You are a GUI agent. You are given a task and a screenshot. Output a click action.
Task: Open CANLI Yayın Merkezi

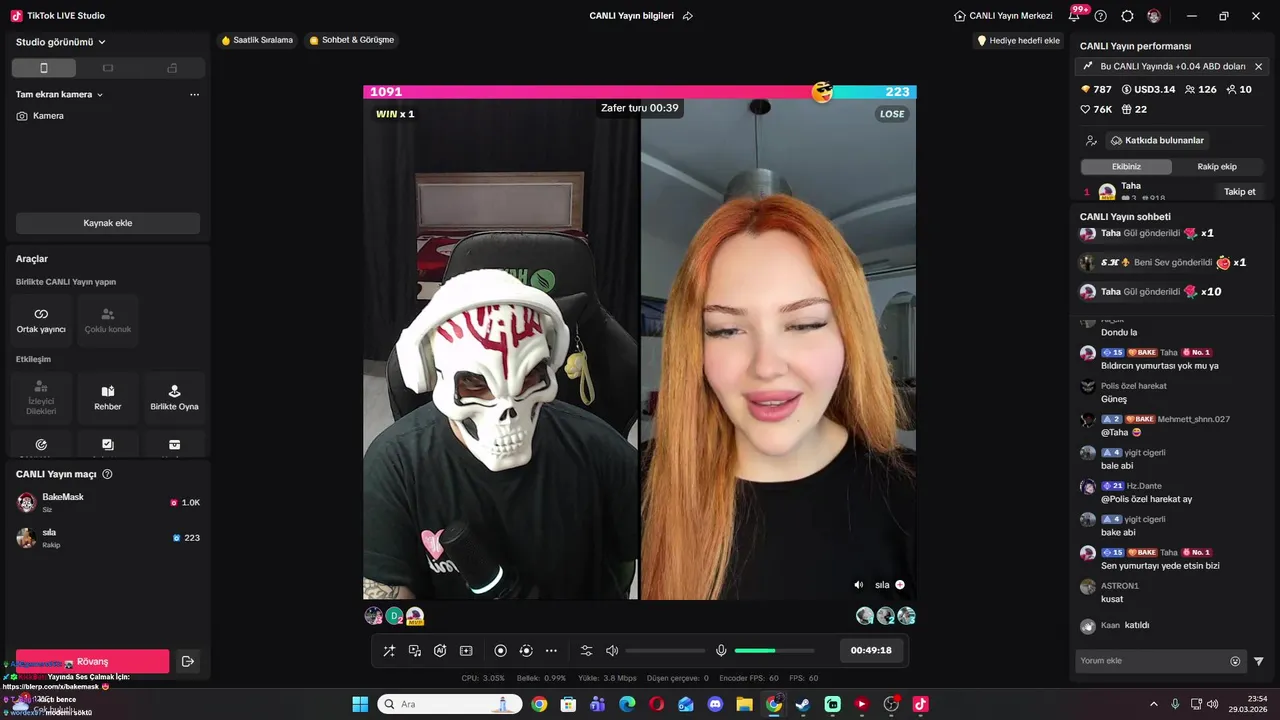[x=1003, y=16]
